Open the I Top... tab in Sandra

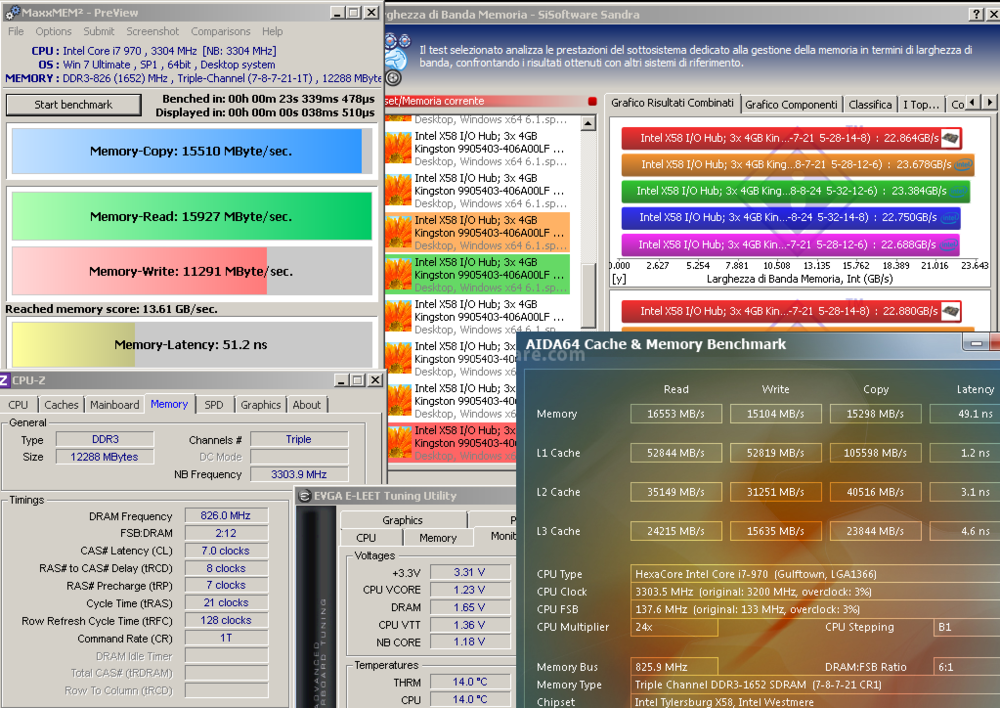[921, 105]
